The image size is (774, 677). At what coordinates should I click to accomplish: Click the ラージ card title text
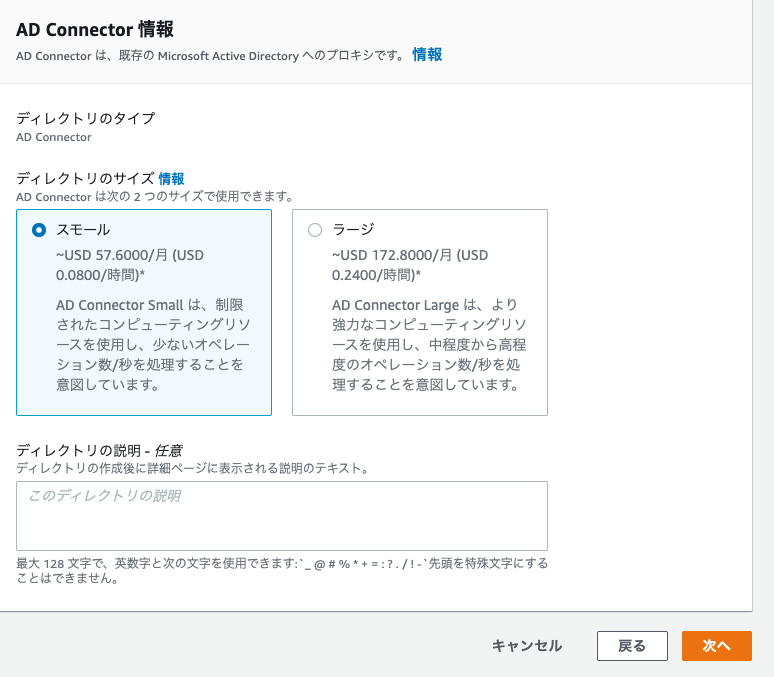pos(353,230)
